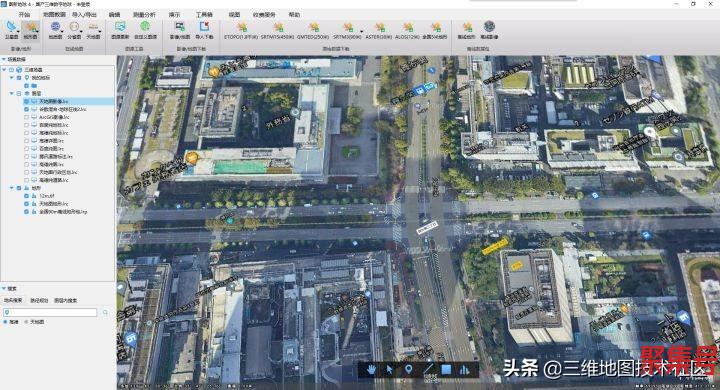This screenshot has width=720, height=390.
Task: Download SRTM3 (90m) elevation data
Action: [x=348, y=30]
